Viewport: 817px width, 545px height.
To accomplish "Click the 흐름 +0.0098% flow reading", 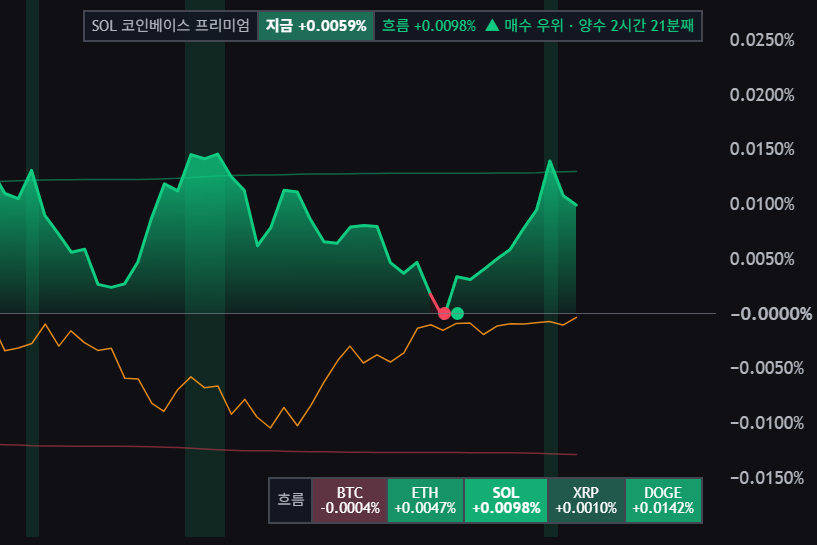I will point(429,26).
